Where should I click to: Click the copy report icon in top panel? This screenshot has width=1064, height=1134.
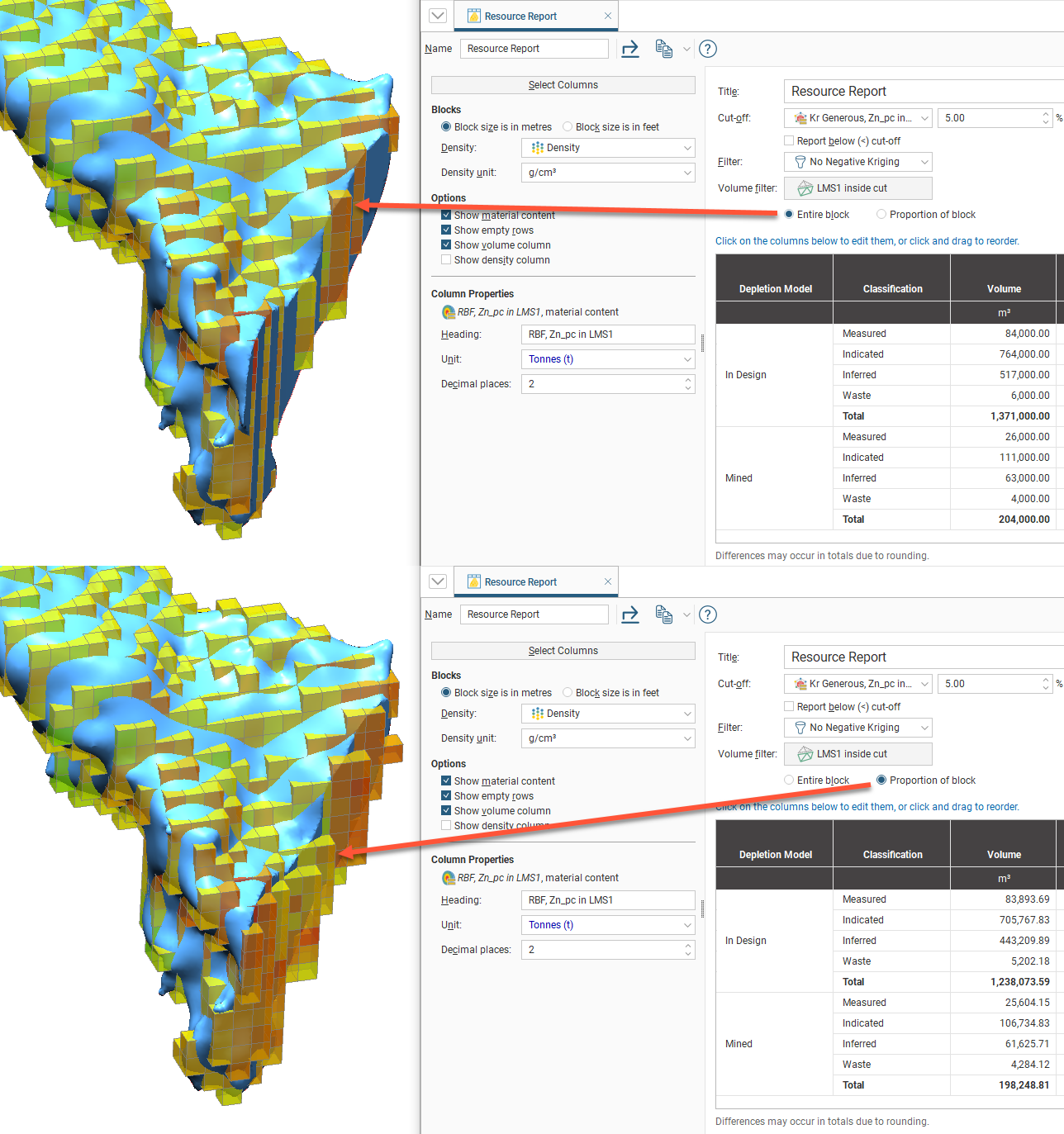pyautogui.click(x=663, y=49)
